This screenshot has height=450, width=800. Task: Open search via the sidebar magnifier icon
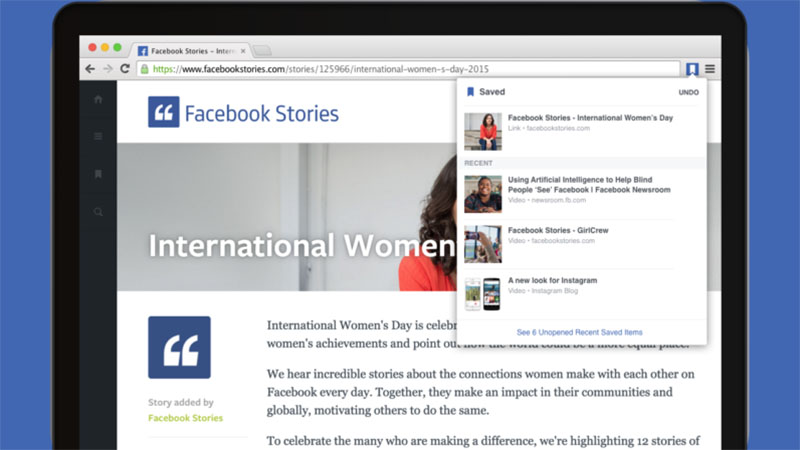[98, 212]
